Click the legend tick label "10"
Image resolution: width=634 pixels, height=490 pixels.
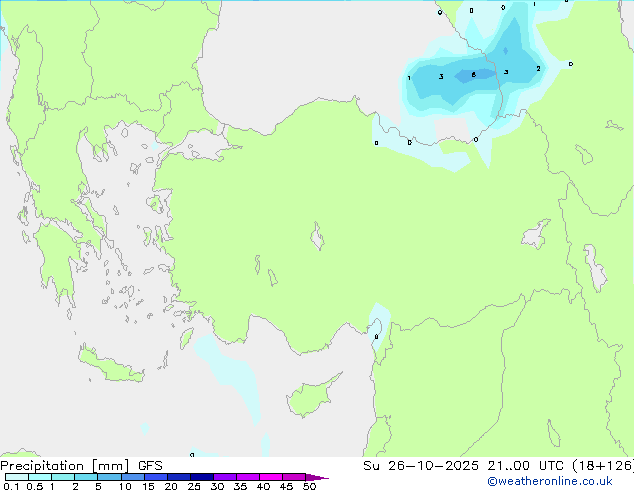125,486
